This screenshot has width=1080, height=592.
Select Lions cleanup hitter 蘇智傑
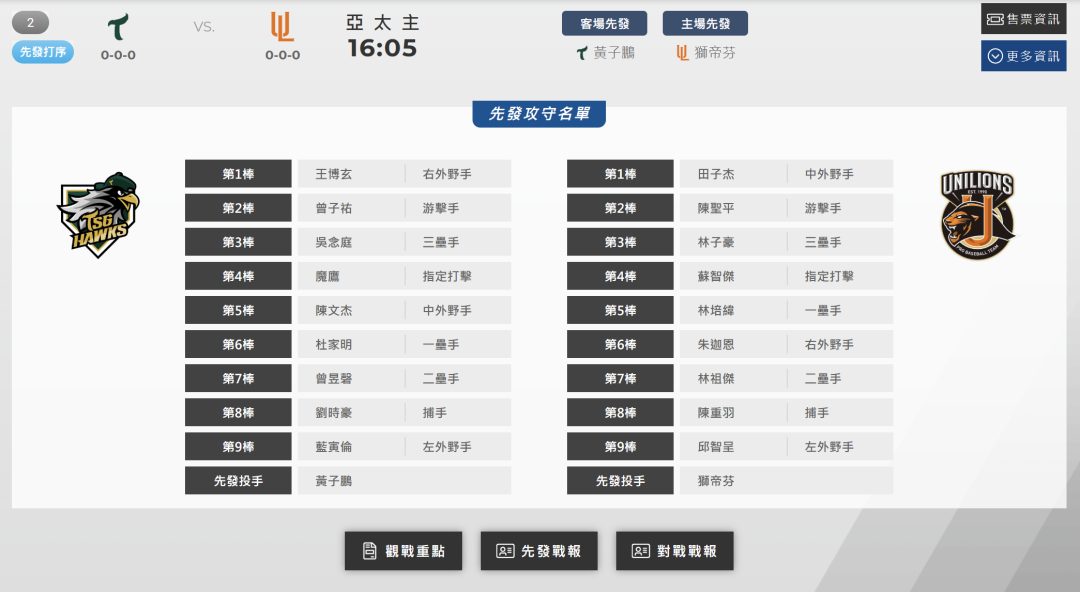[716, 276]
